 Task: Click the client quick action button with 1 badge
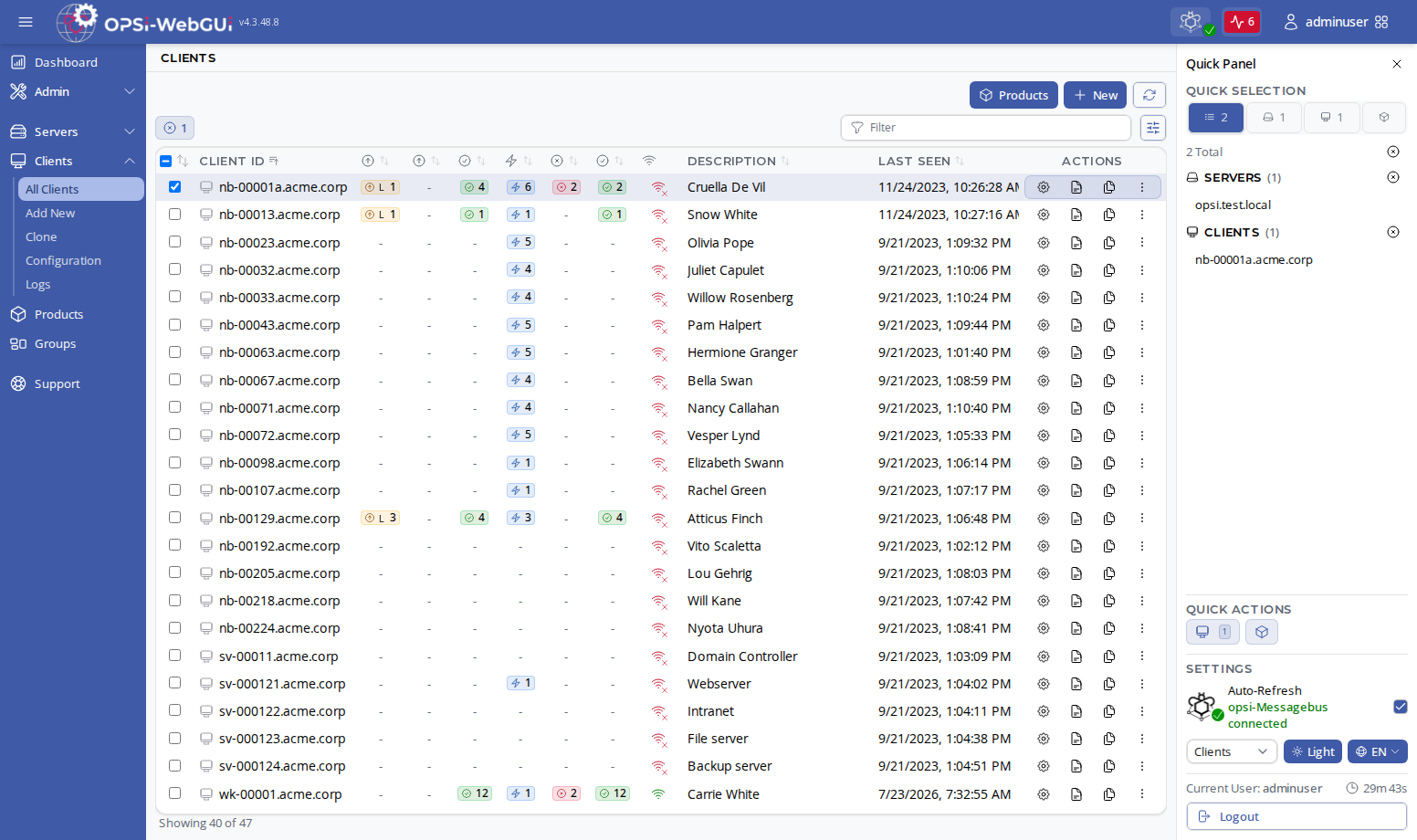pyautogui.click(x=1212, y=632)
